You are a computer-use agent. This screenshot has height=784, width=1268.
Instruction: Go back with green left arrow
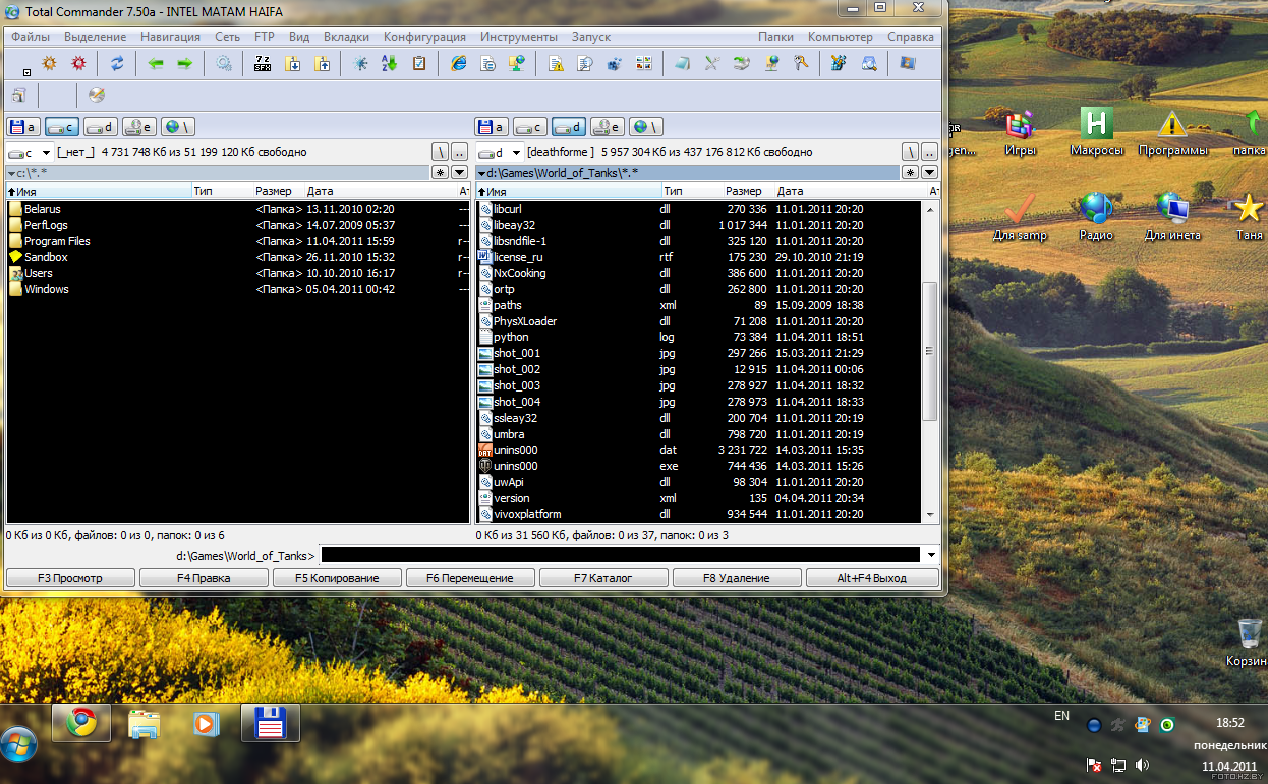pos(156,63)
